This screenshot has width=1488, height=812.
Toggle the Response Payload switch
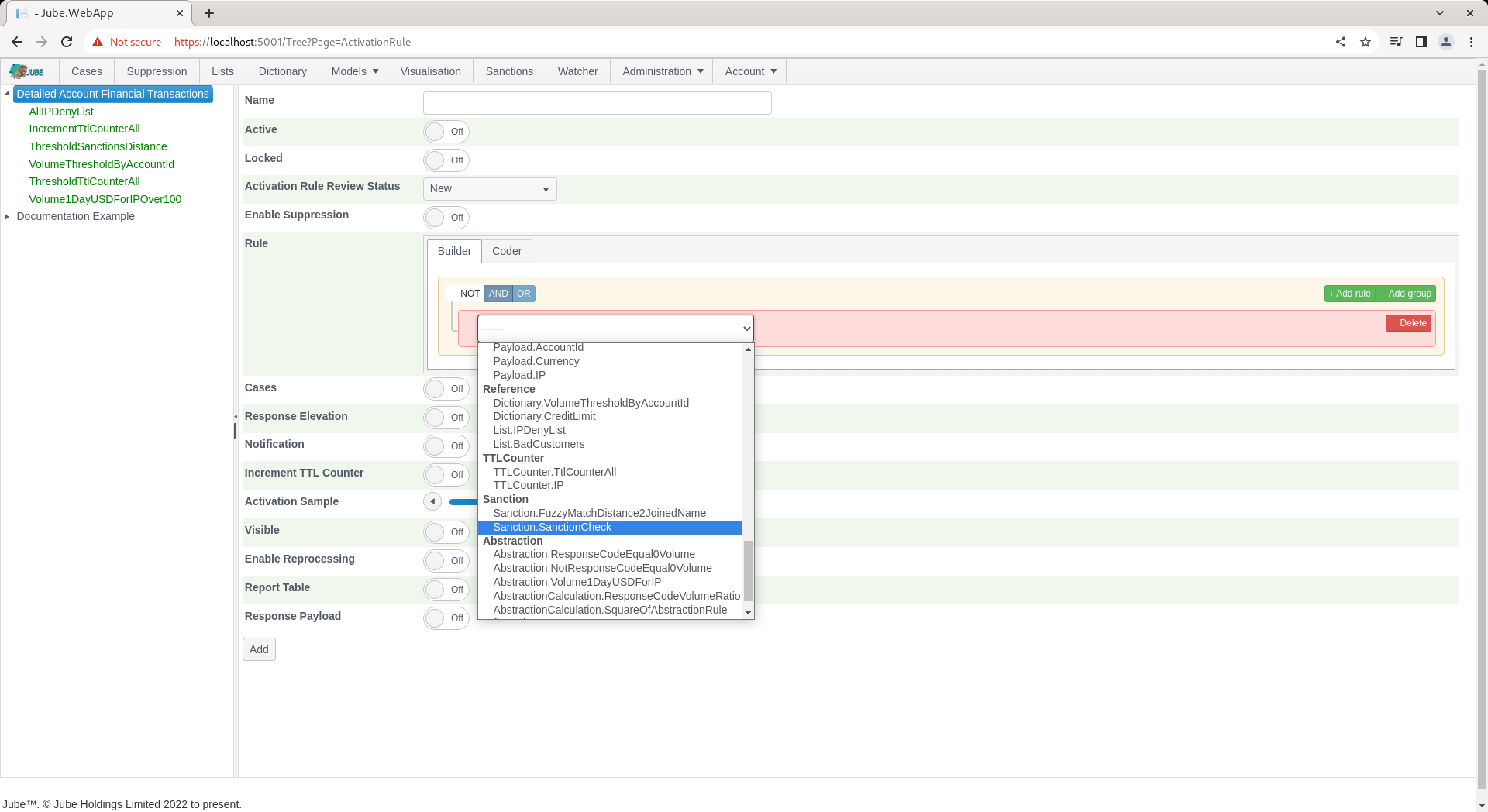point(446,618)
